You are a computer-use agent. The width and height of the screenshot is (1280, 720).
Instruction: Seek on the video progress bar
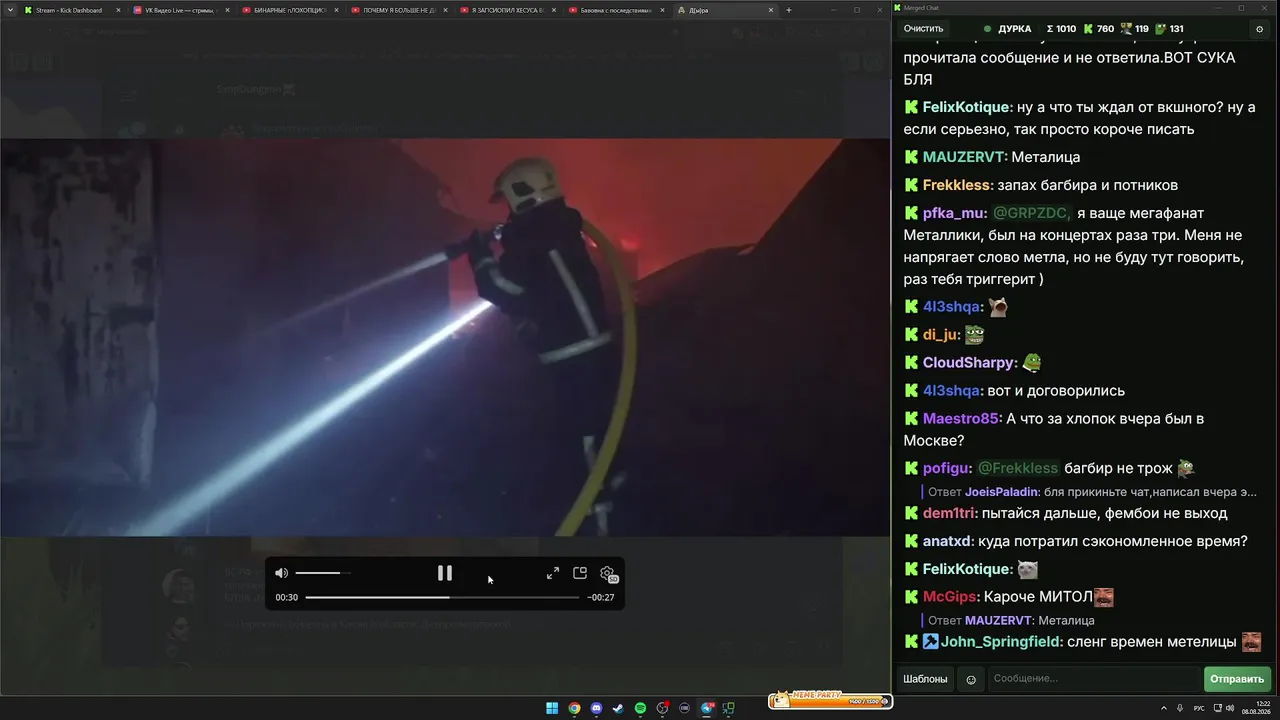click(442, 597)
